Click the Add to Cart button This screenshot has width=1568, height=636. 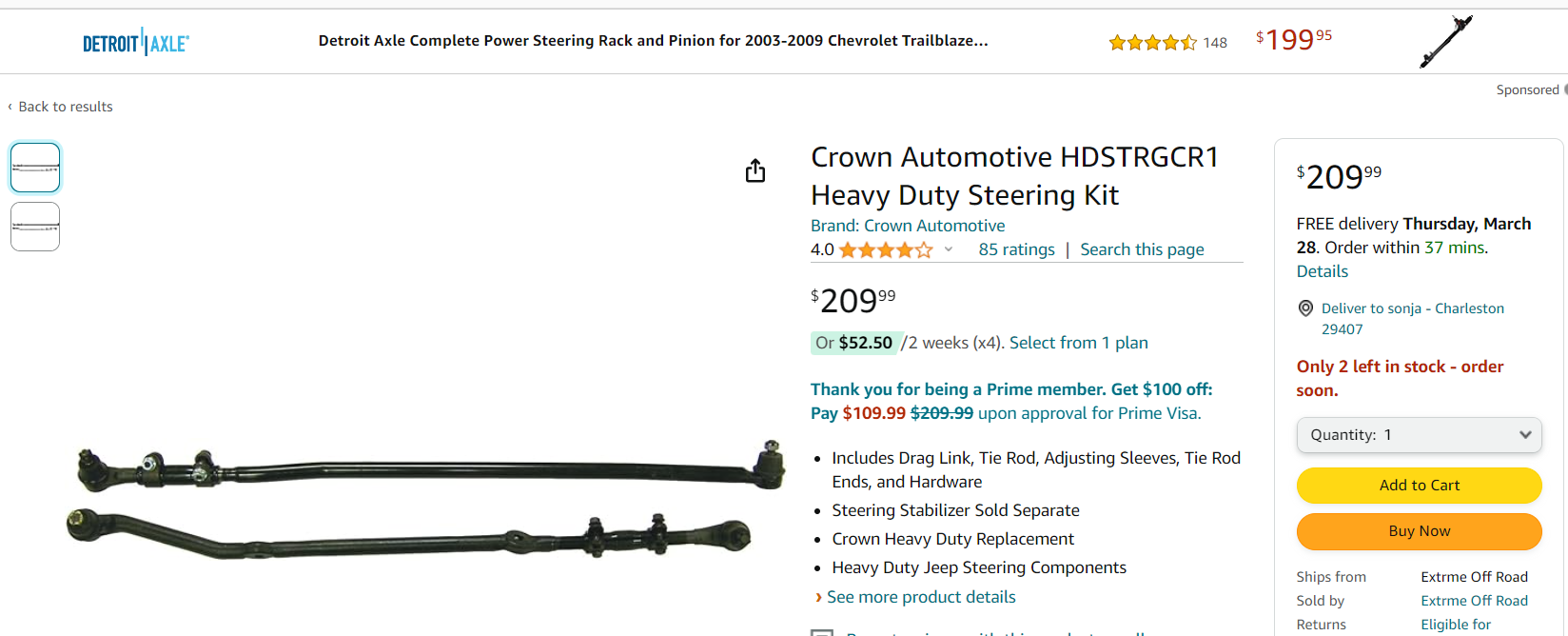pyautogui.click(x=1419, y=486)
